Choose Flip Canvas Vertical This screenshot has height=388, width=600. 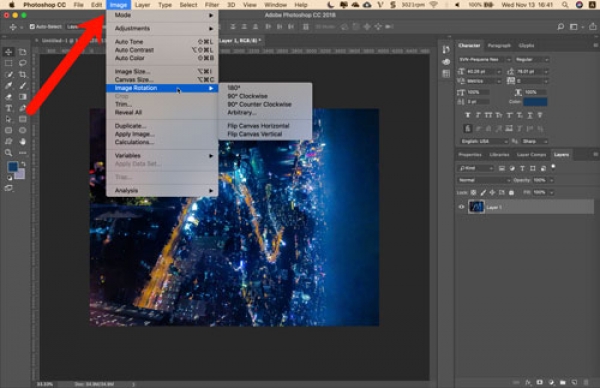[x=255, y=134]
